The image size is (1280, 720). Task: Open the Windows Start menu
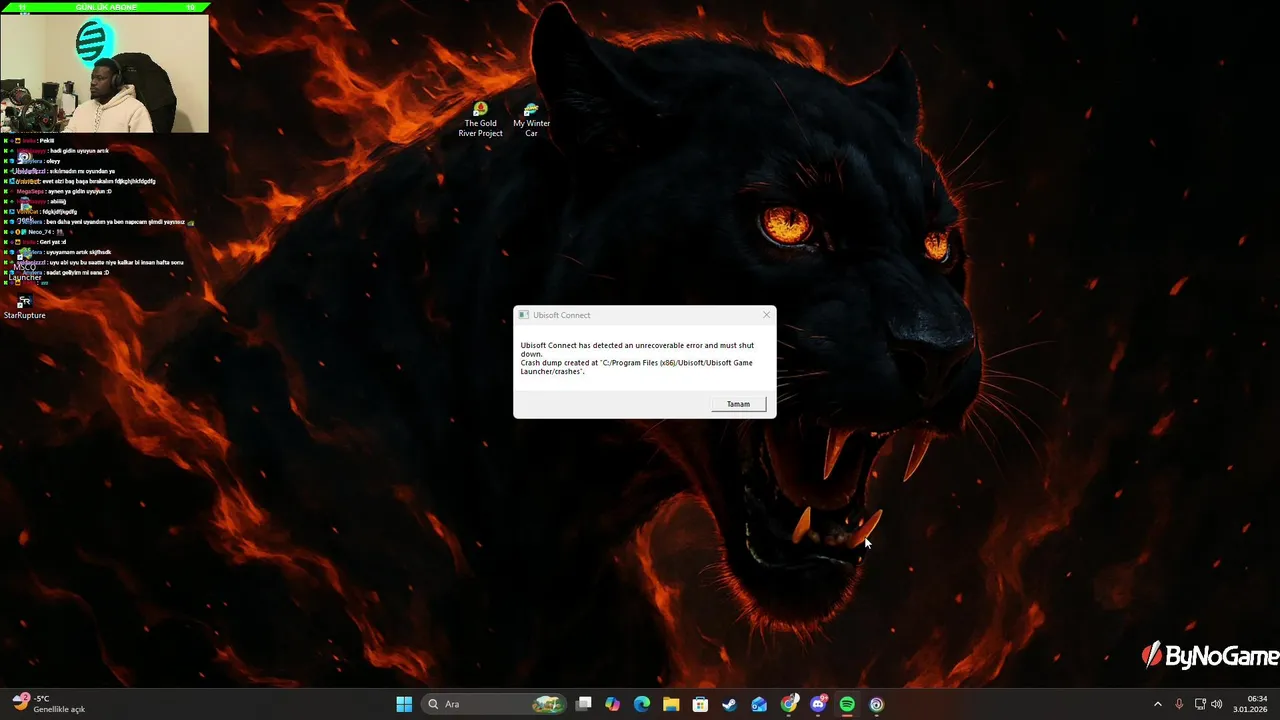click(x=404, y=704)
